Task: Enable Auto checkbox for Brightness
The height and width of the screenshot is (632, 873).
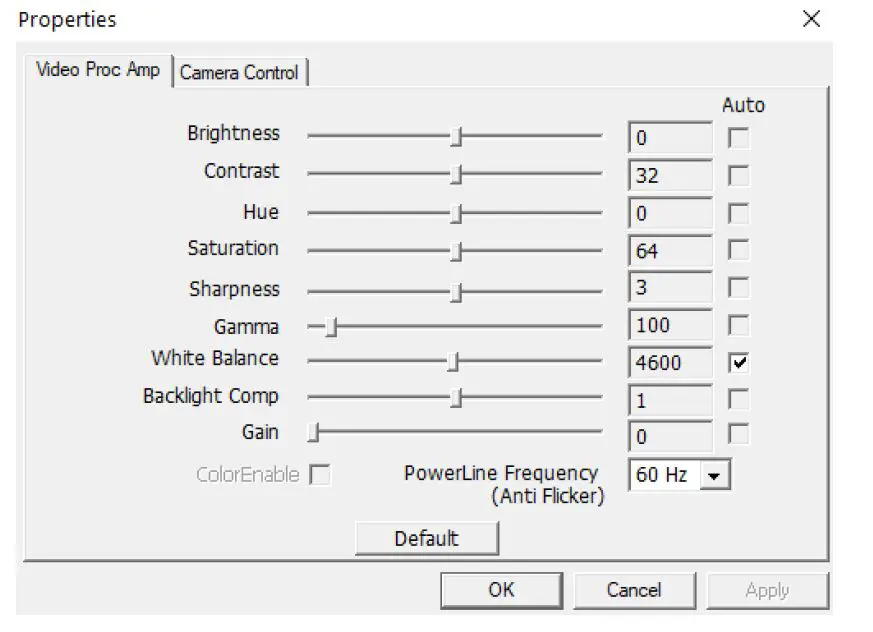Action: pyautogui.click(x=739, y=138)
